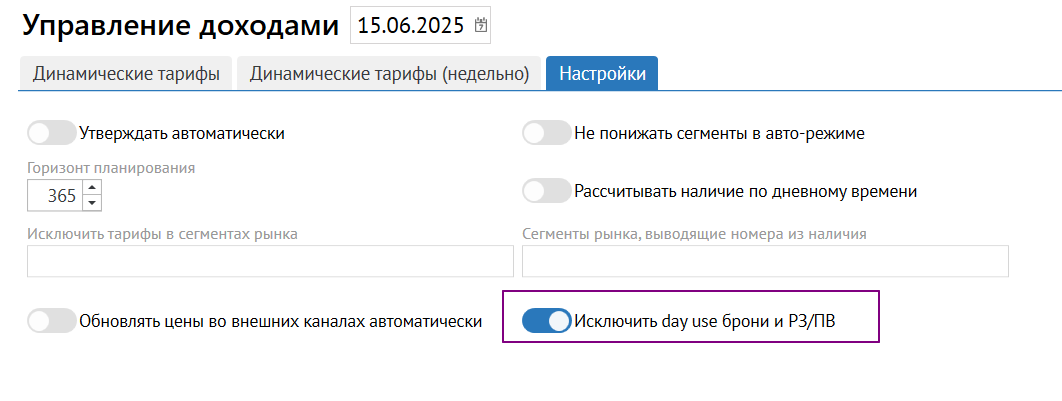The height and width of the screenshot is (401, 1062).
Task: Open the Динамические тарифы (недельно) tab
Action: 389,74
